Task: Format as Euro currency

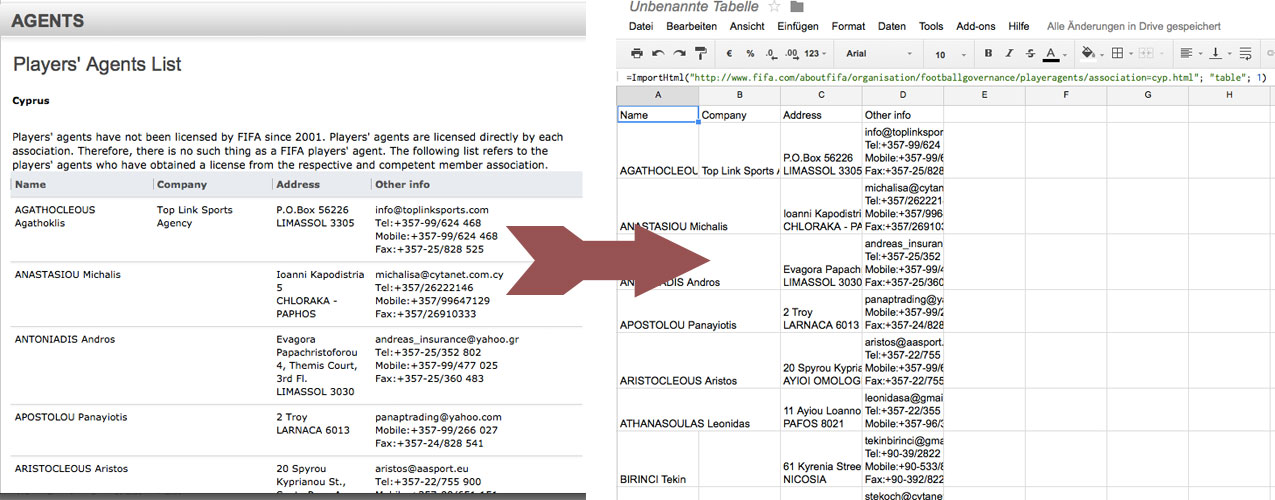Action: (730, 53)
